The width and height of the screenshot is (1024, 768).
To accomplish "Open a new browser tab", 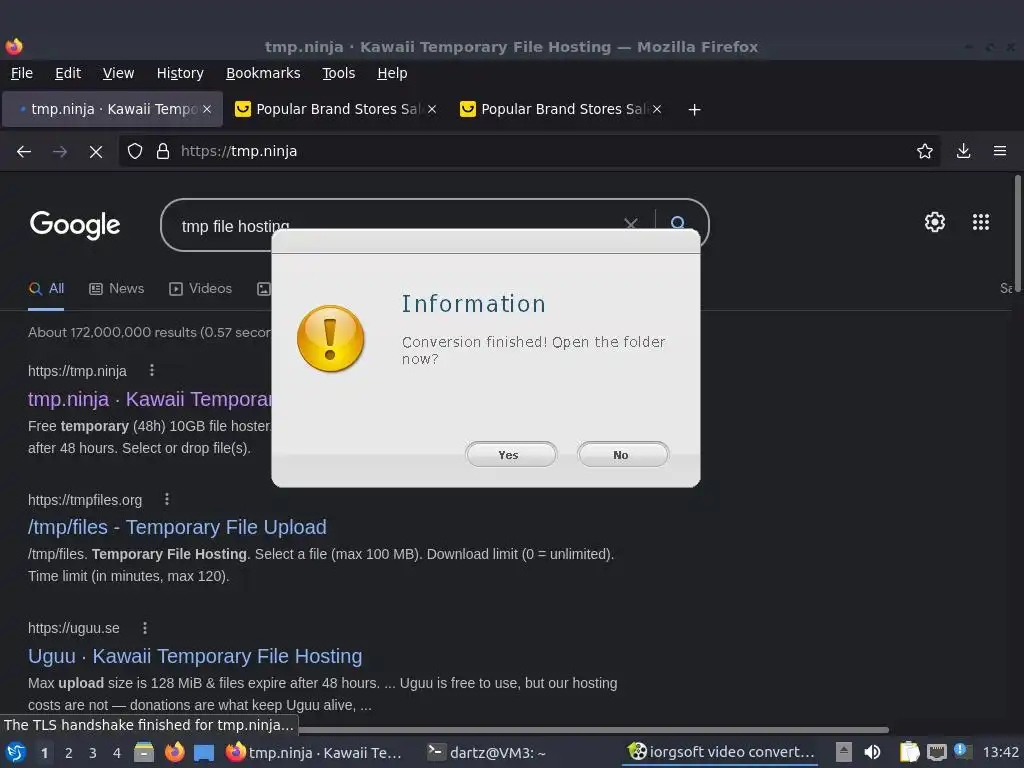I will [x=694, y=110].
